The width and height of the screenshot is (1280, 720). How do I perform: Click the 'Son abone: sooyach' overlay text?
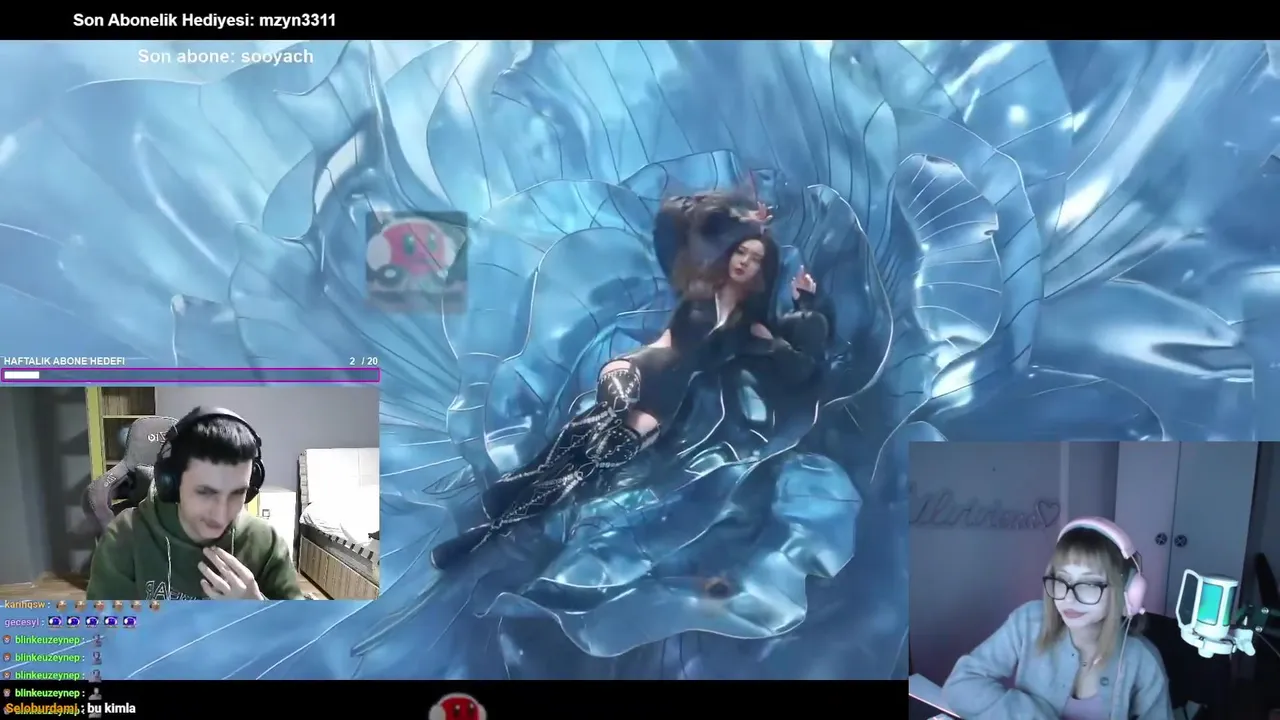point(225,56)
